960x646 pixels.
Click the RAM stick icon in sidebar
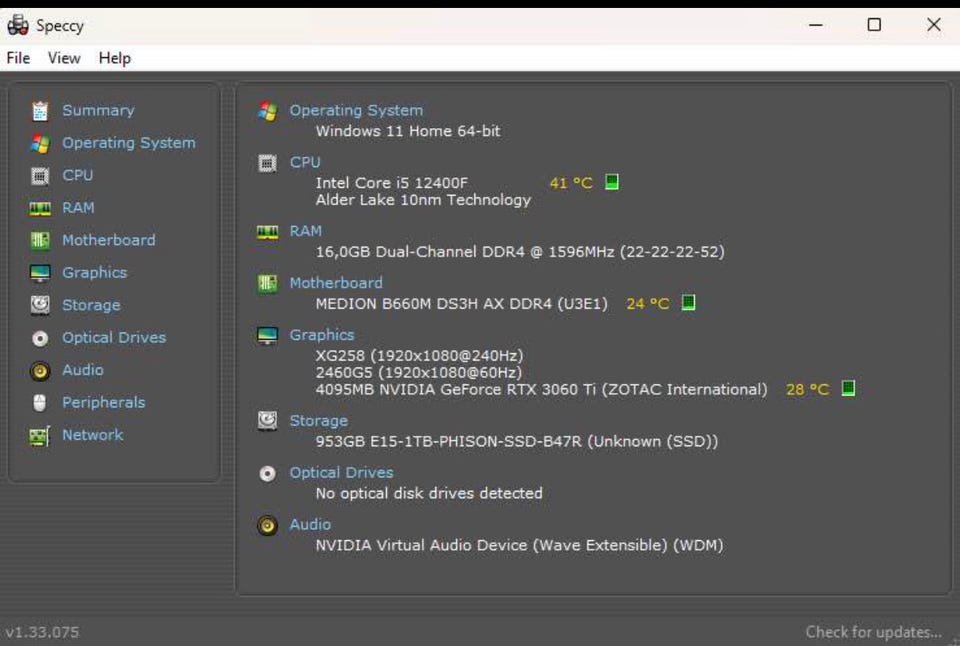click(40, 209)
